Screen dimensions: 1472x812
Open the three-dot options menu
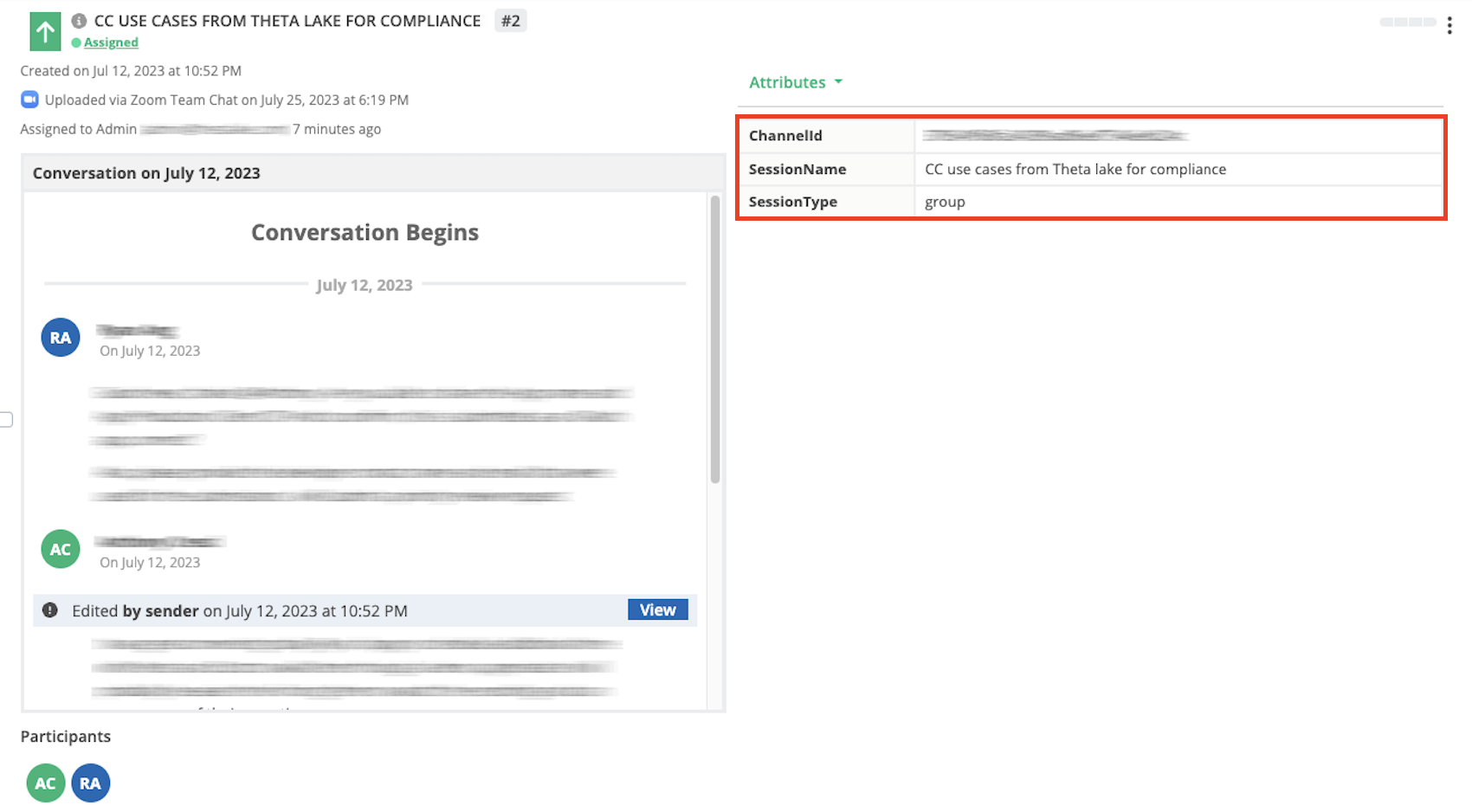(1449, 25)
